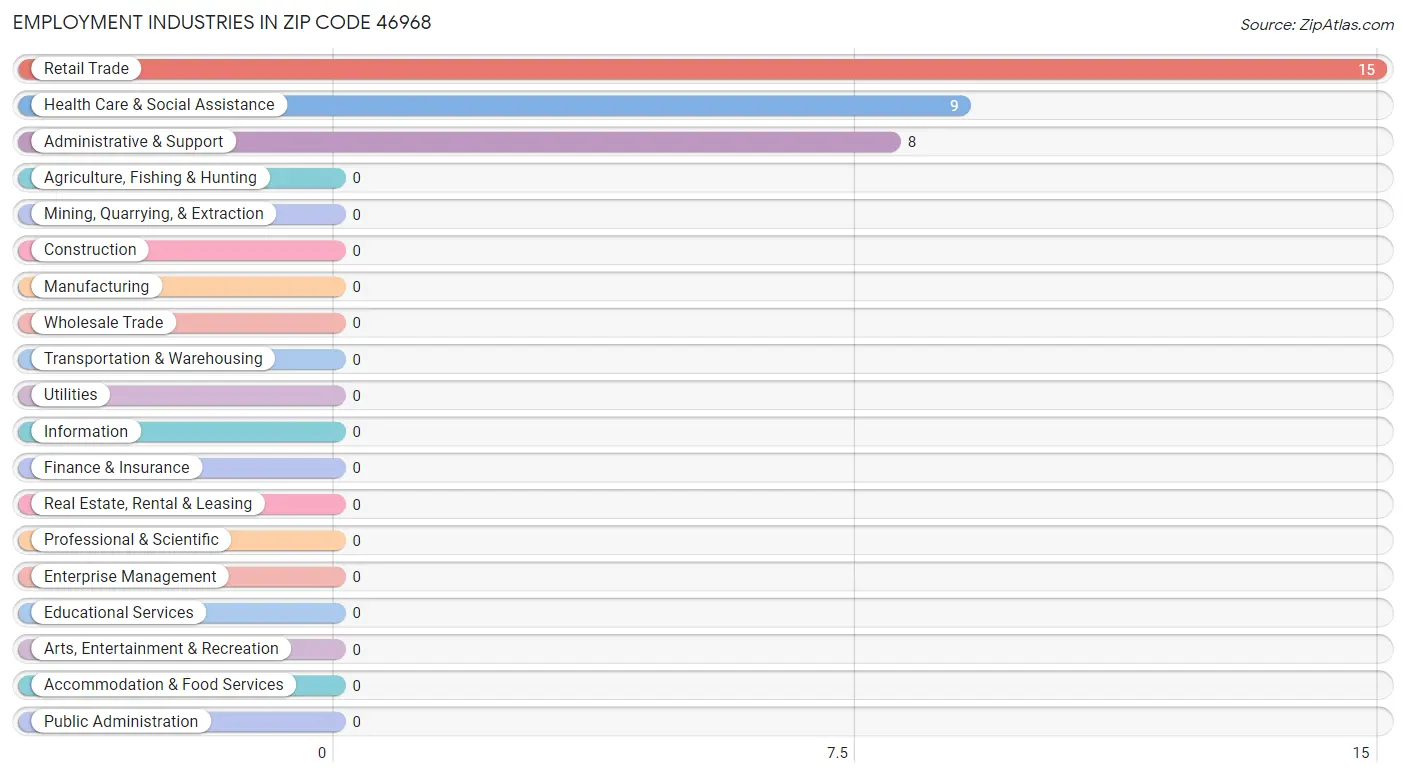Click the Retail Trade value 15
The height and width of the screenshot is (776, 1406).
coord(1366,70)
